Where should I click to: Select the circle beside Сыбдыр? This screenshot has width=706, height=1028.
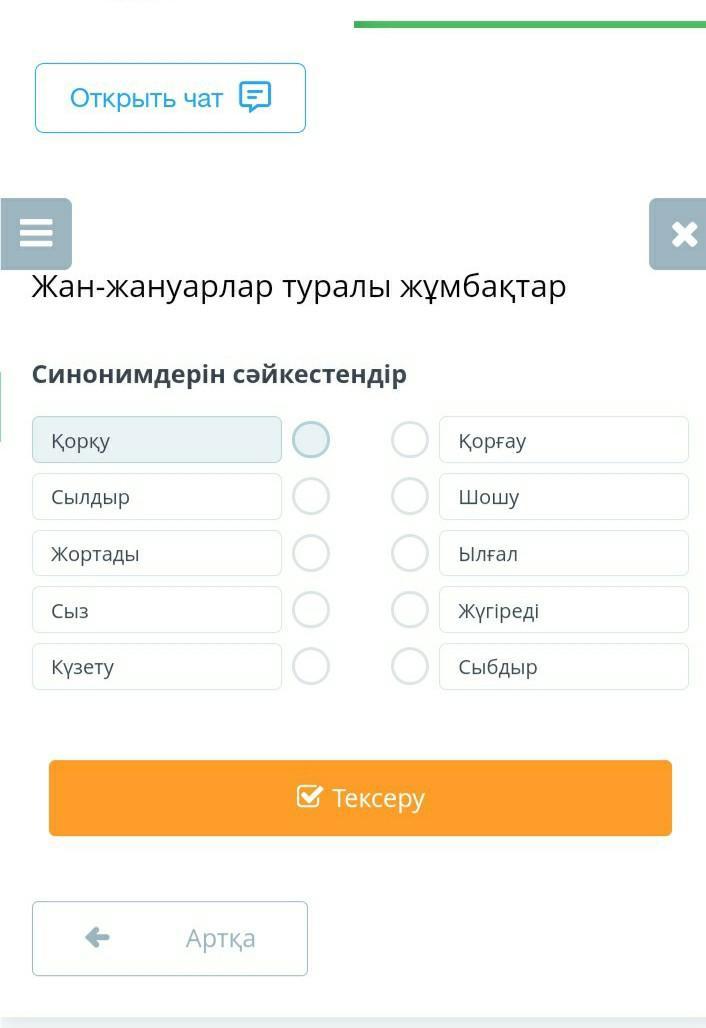click(x=410, y=666)
